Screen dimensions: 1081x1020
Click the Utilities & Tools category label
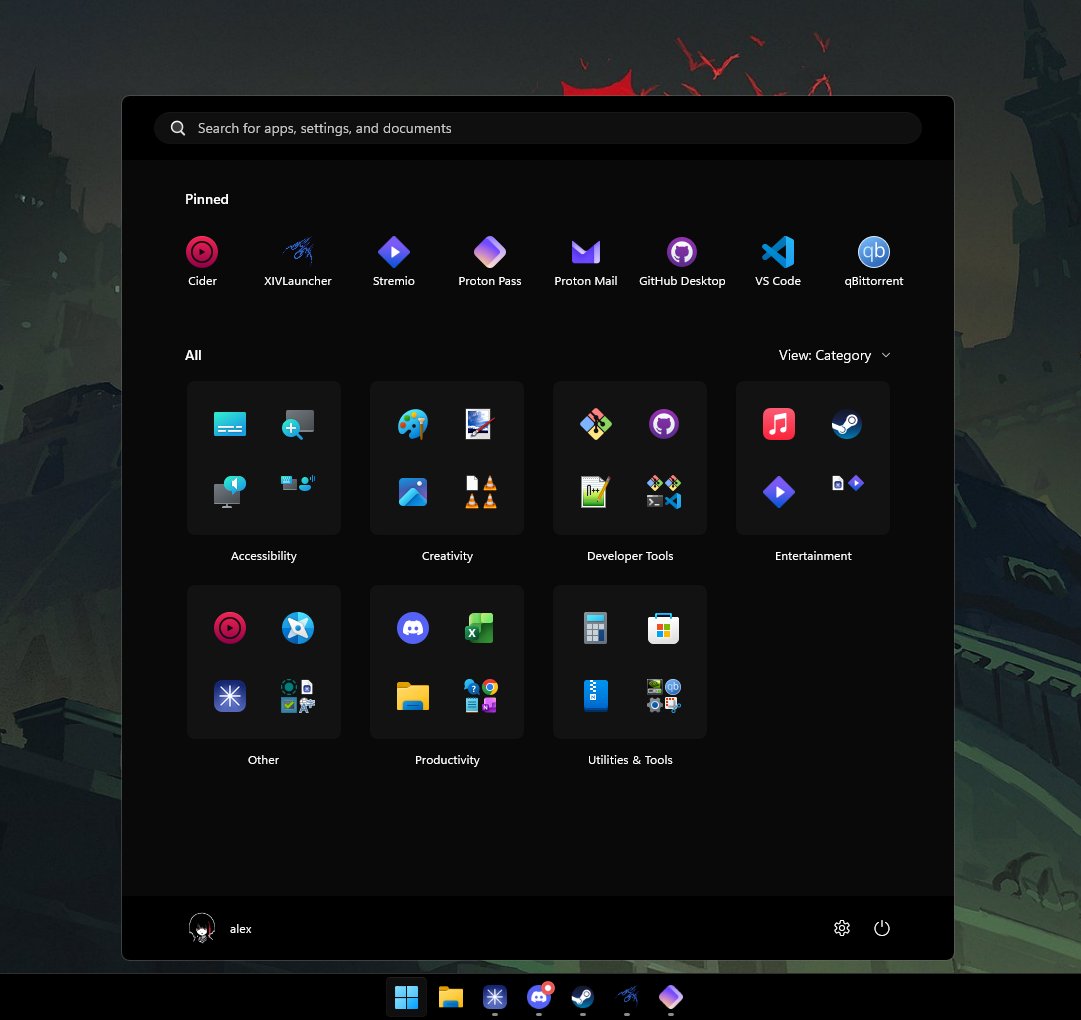coord(630,759)
